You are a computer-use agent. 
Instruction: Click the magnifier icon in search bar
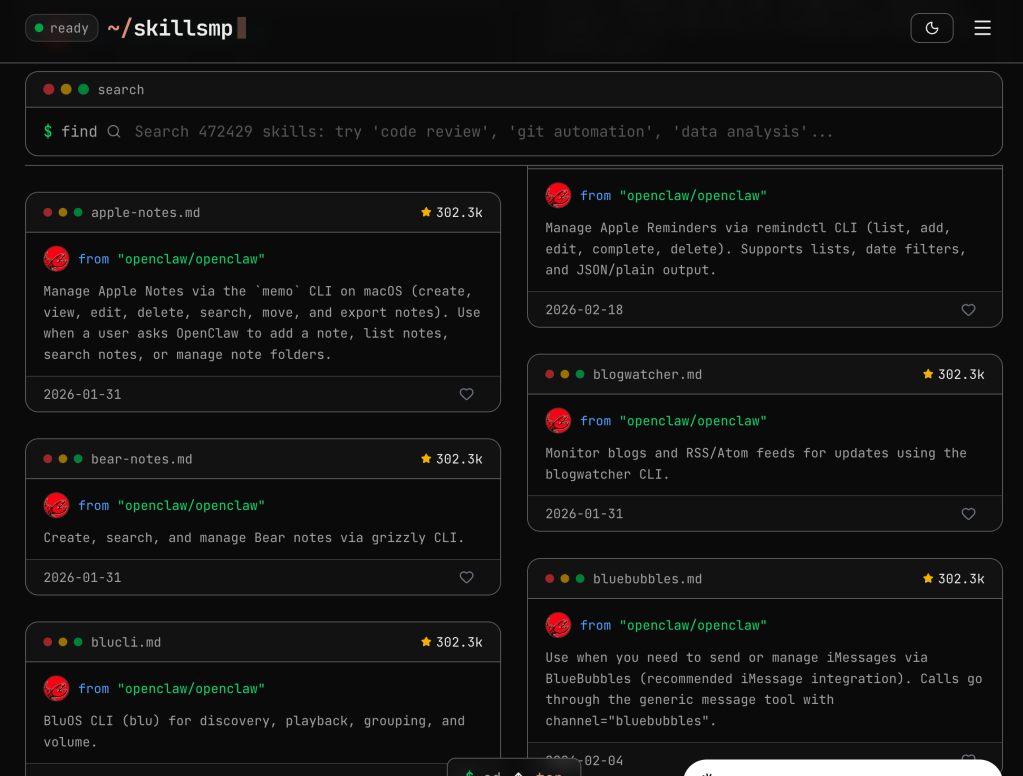114,132
